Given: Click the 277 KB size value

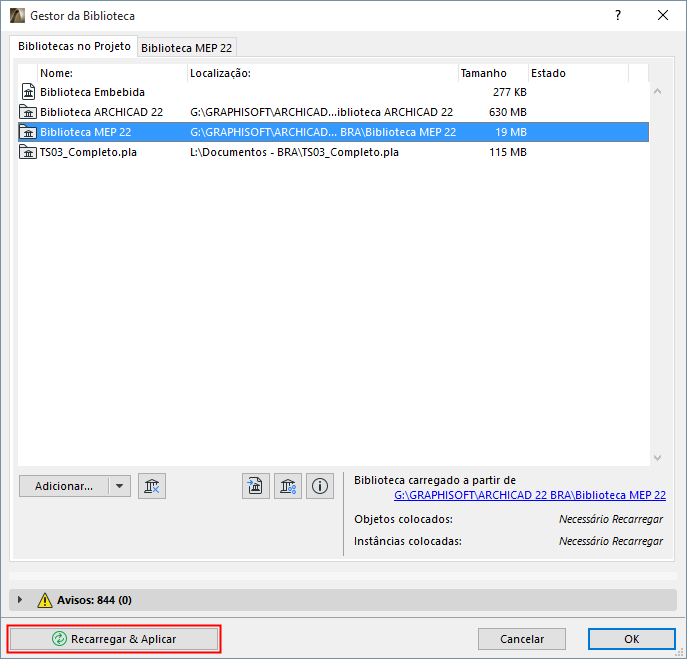Looking at the screenshot, I should click(510, 92).
